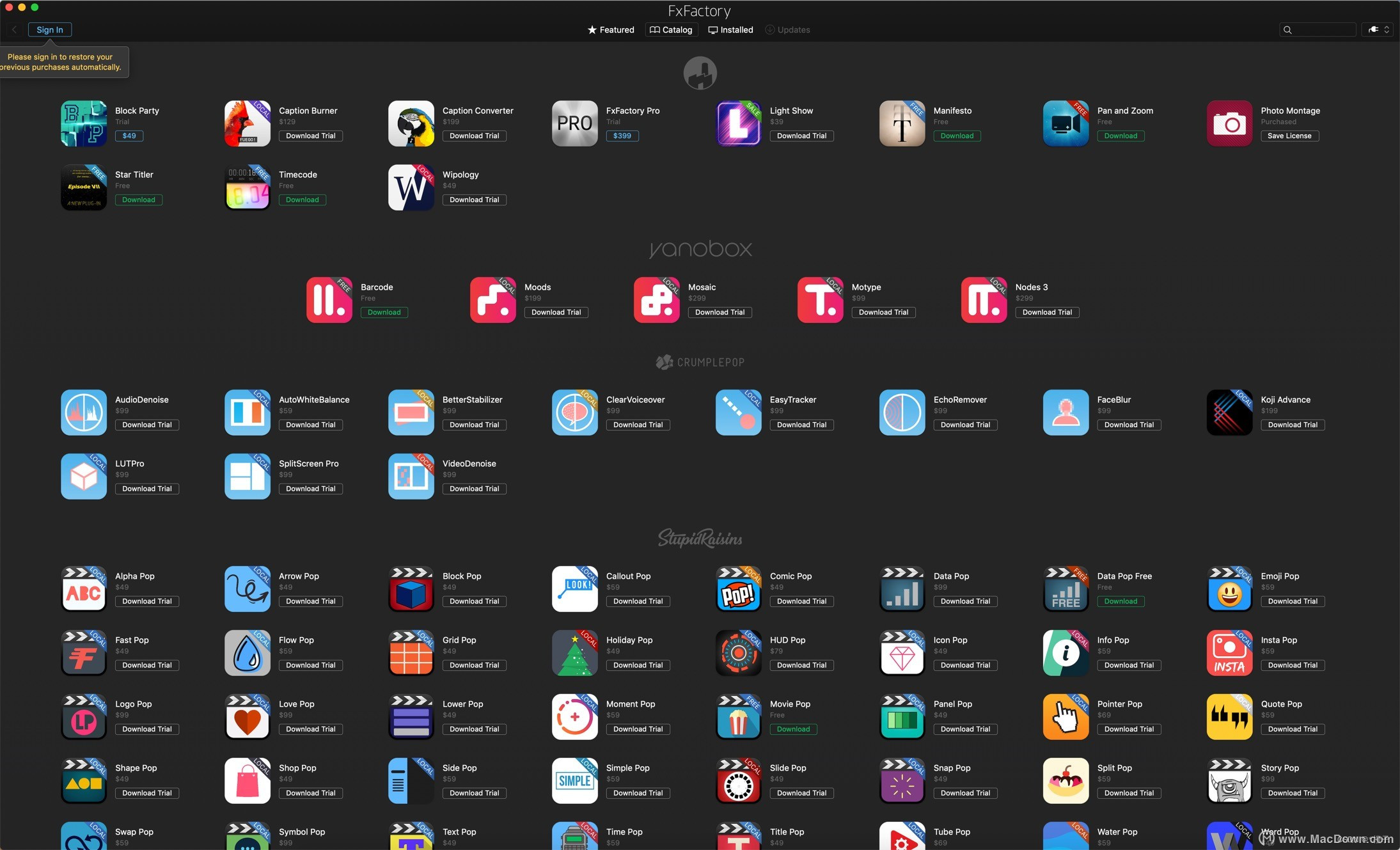Download the free Data Pop Free plugin
The image size is (1400, 850).
tap(1121, 601)
